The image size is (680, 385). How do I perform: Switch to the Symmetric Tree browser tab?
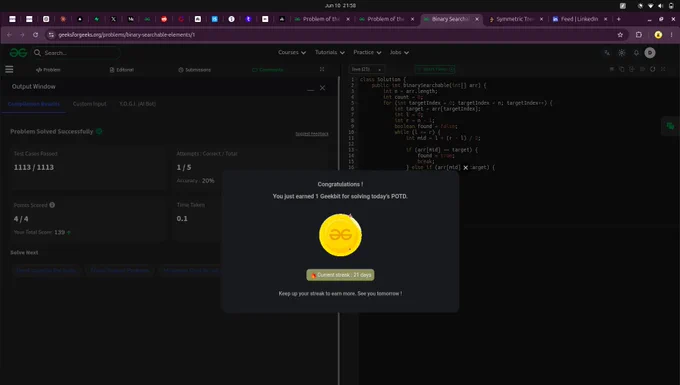tap(515, 19)
